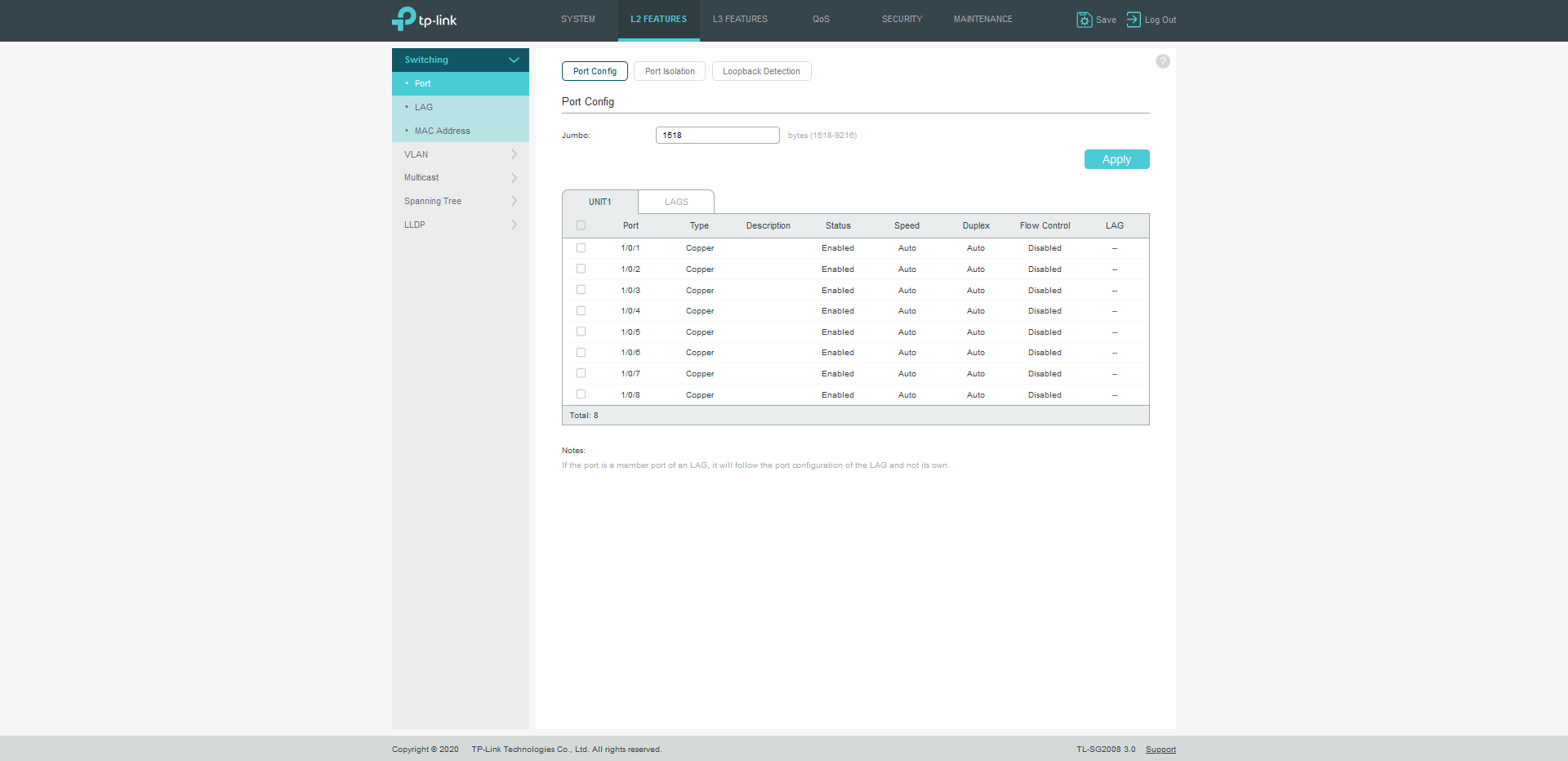This screenshot has width=1568, height=761.
Task: Open the SYSTEM top menu
Action: pos(578,19)
